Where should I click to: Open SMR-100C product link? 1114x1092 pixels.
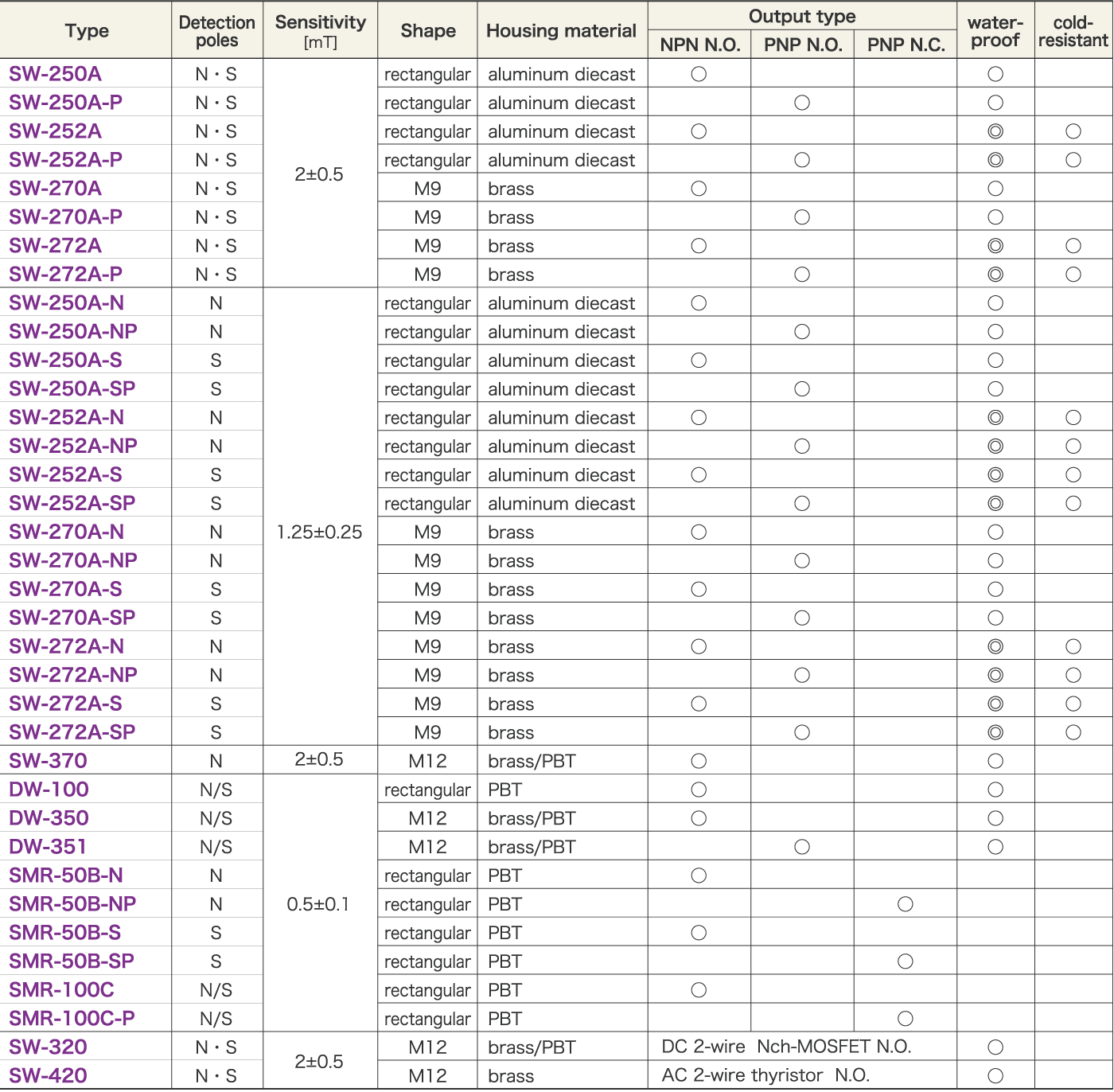[x=61, y=991]
